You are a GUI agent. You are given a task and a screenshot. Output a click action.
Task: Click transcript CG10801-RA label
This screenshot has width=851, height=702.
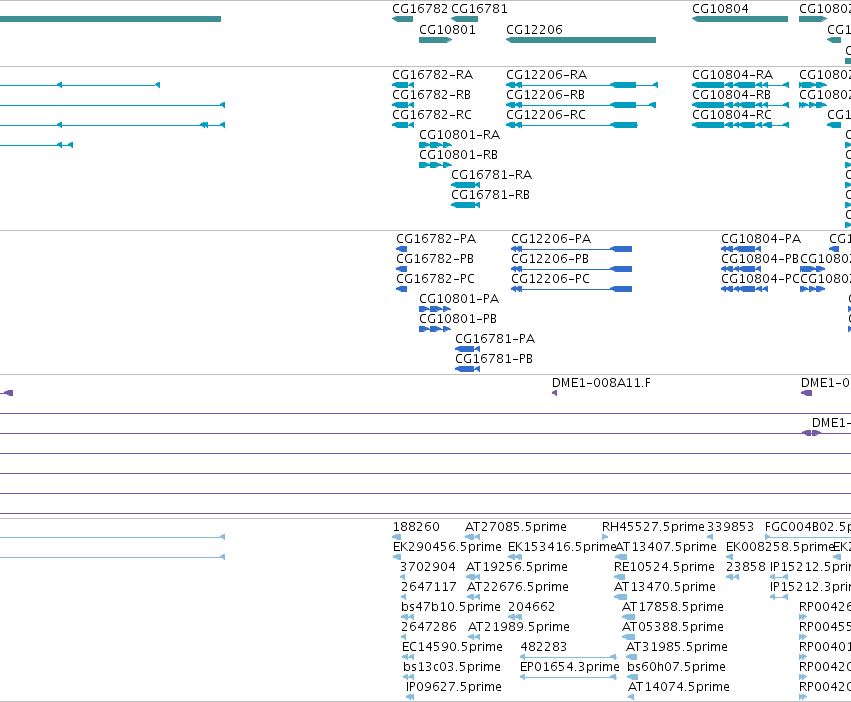pyautogui.click(x=459, y=135)
